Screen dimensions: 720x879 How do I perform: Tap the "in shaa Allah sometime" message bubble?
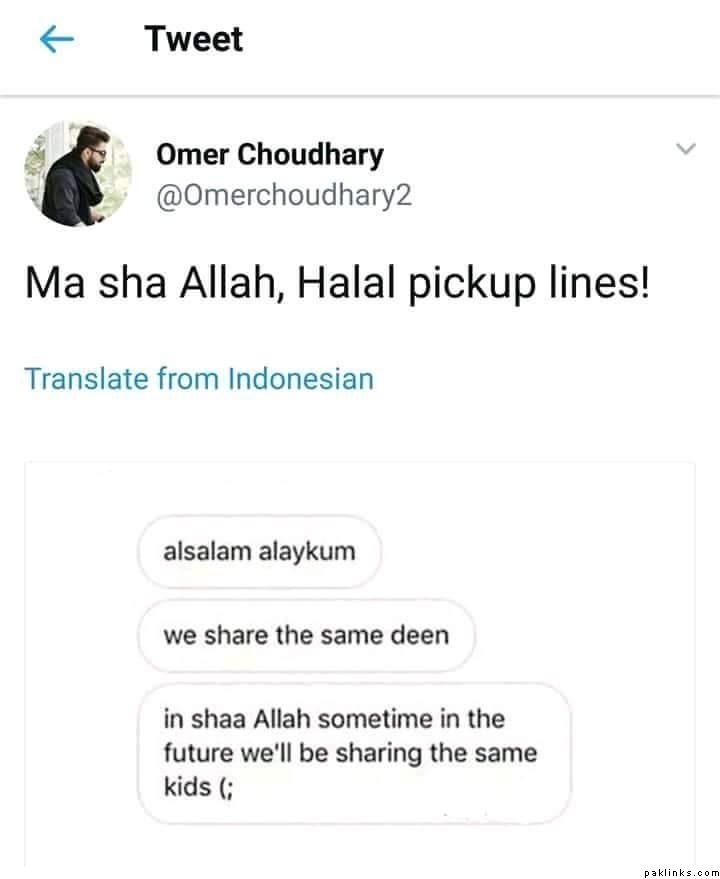pyautogui.click(x=354, y=752)
